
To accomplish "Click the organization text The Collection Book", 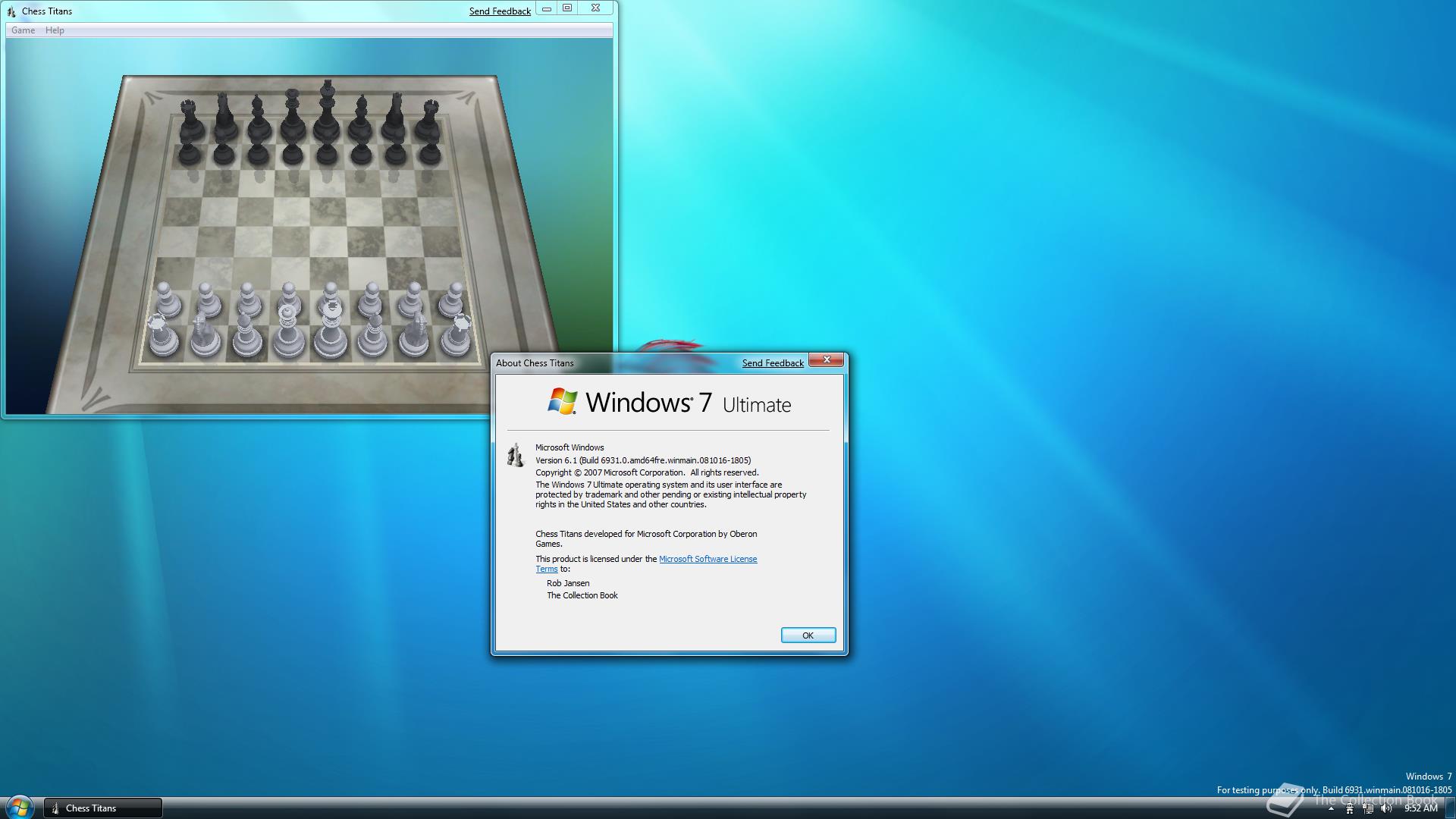I will (x=582, y=595).
